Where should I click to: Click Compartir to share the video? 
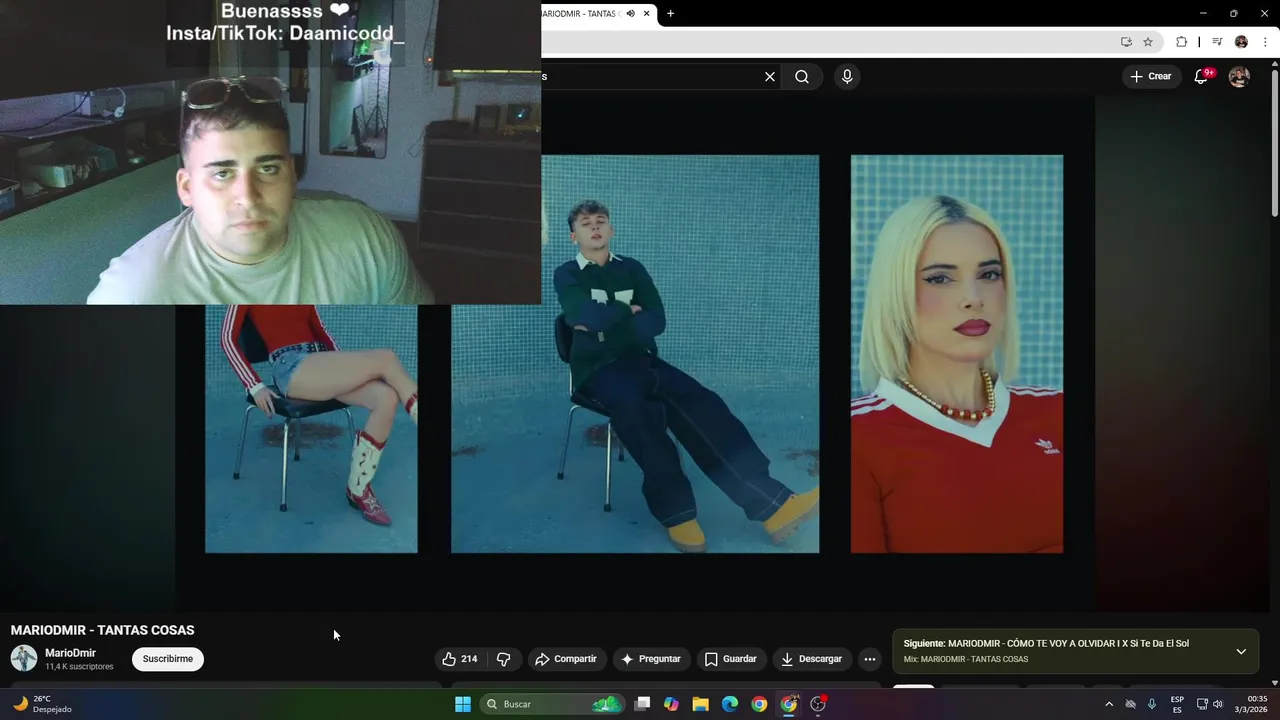tap(566, 659)
